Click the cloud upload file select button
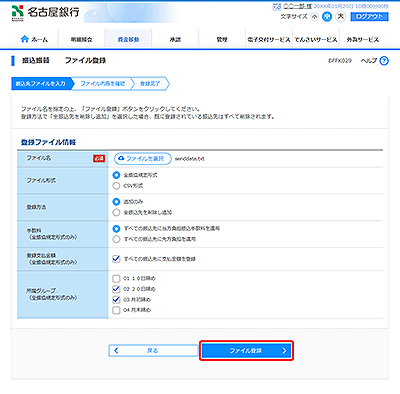This screenshot has height=394, width=400. click(143, 159)
